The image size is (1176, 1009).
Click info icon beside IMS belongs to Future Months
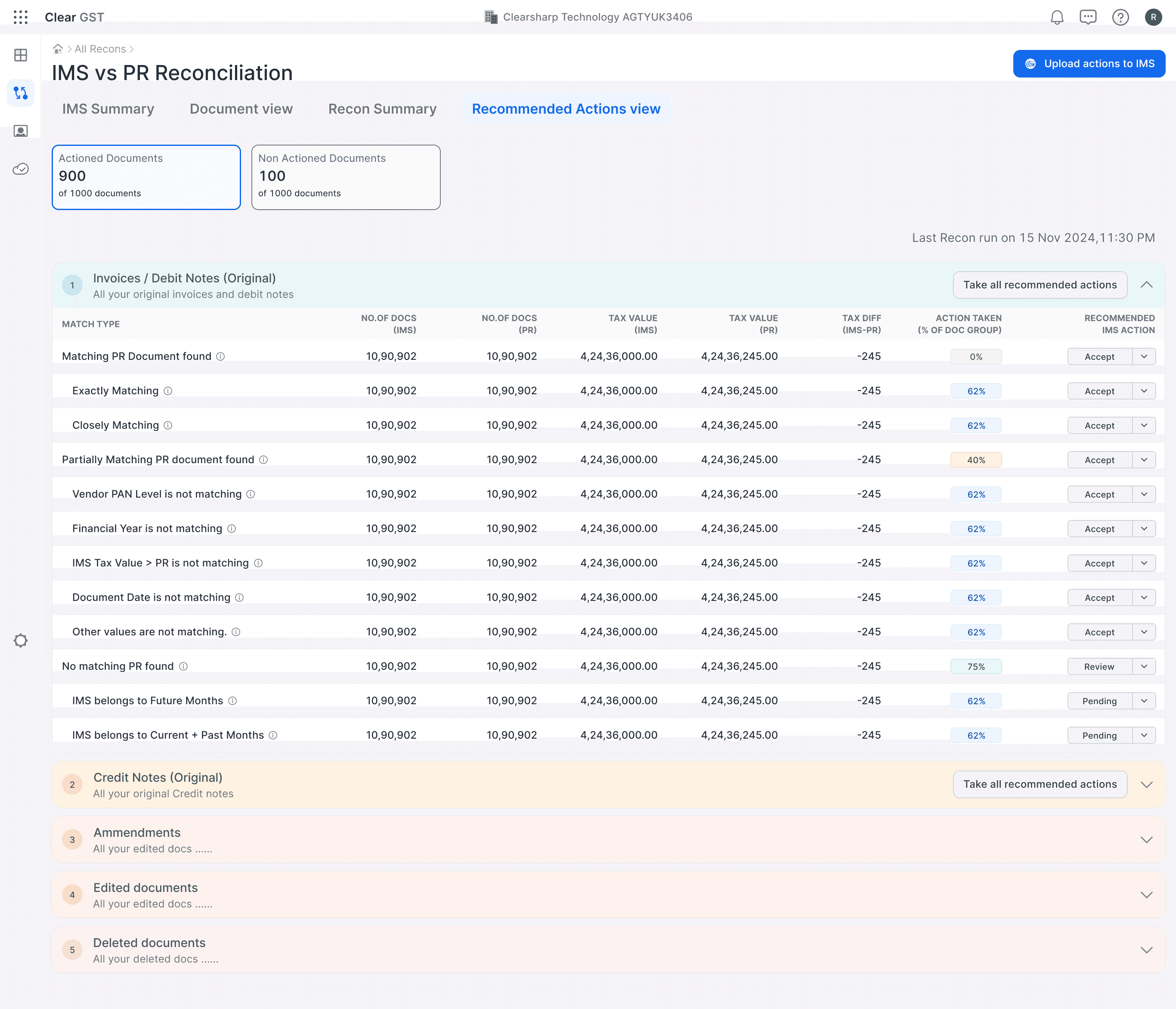[233, 701]
